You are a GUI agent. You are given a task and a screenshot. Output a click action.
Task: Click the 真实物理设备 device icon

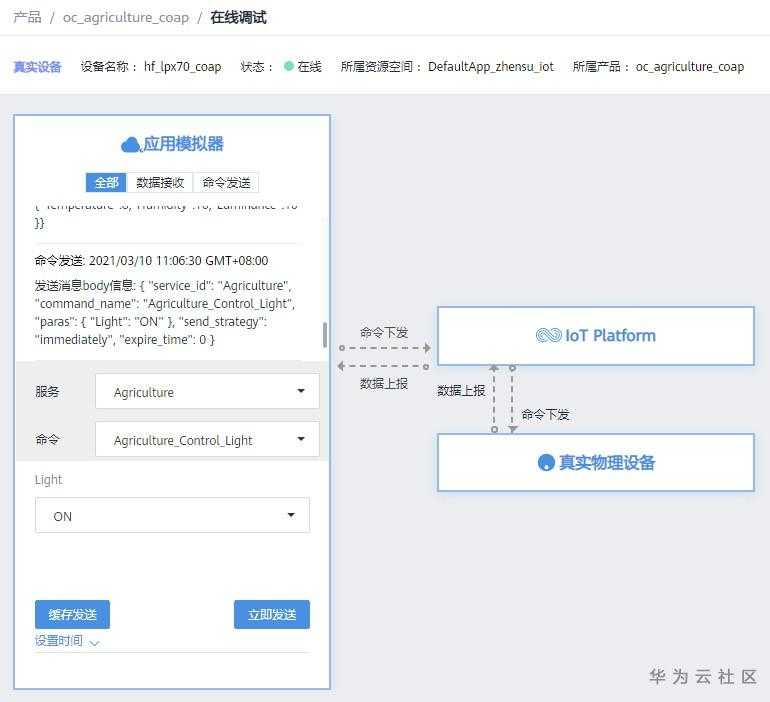tap(546, 462)
